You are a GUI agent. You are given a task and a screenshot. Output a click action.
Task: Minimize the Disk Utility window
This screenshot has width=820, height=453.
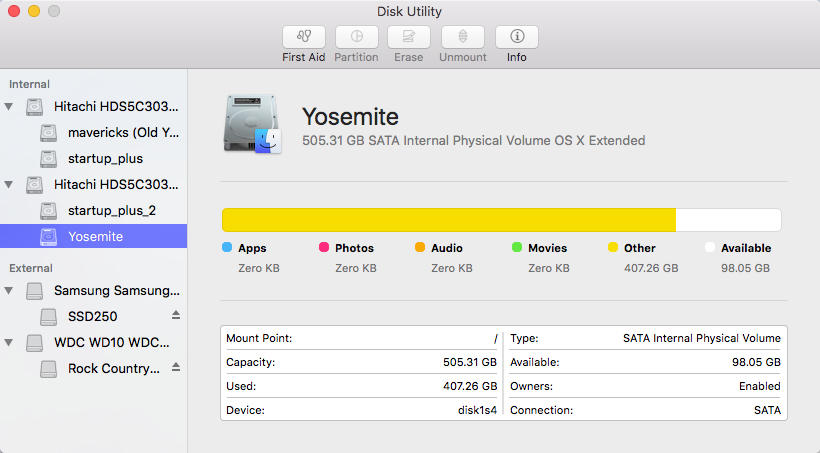pos(34,11)
